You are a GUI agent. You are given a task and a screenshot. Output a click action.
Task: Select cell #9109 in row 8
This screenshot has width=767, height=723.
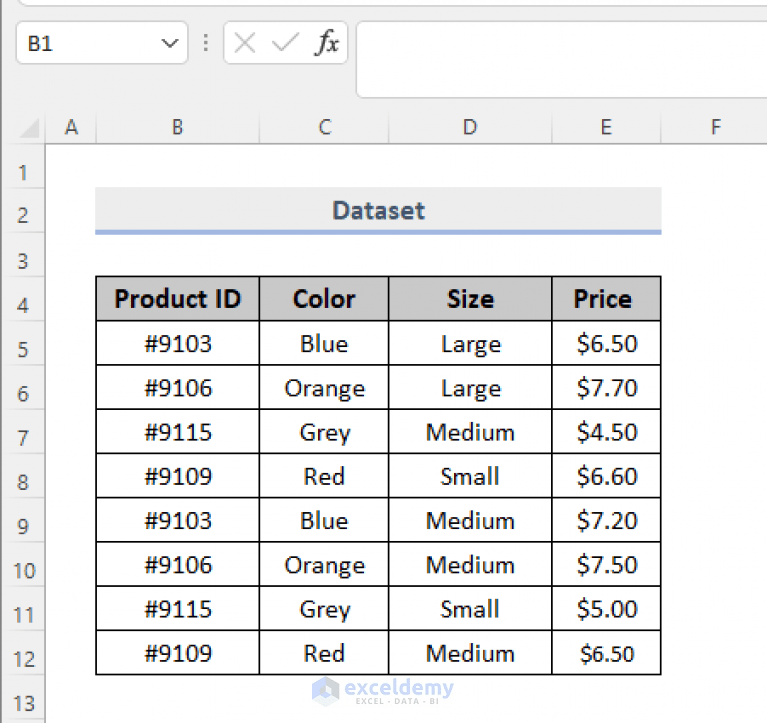[178, 476]
